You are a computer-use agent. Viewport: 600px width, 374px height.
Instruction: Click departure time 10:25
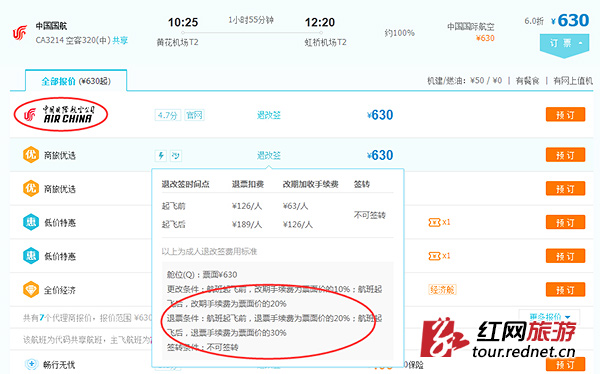point(183,23)
